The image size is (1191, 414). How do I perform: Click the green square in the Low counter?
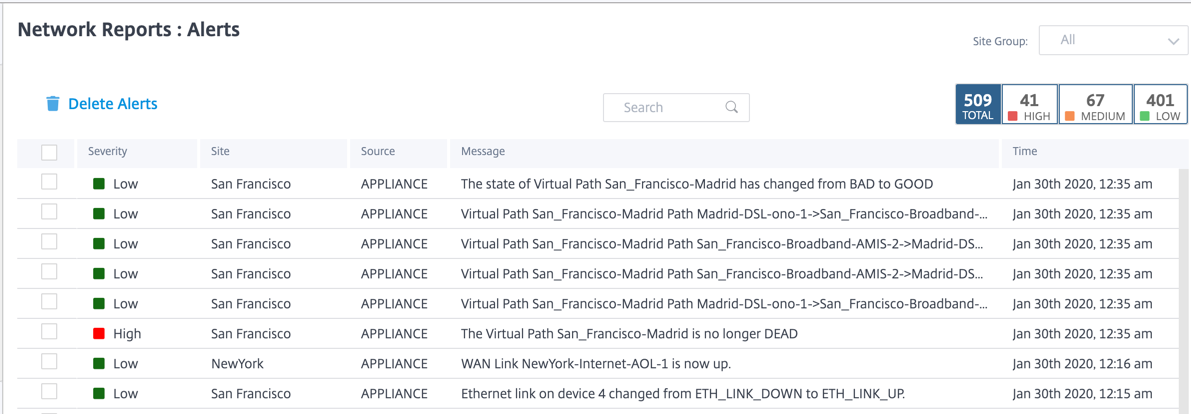coord(1144,116)
